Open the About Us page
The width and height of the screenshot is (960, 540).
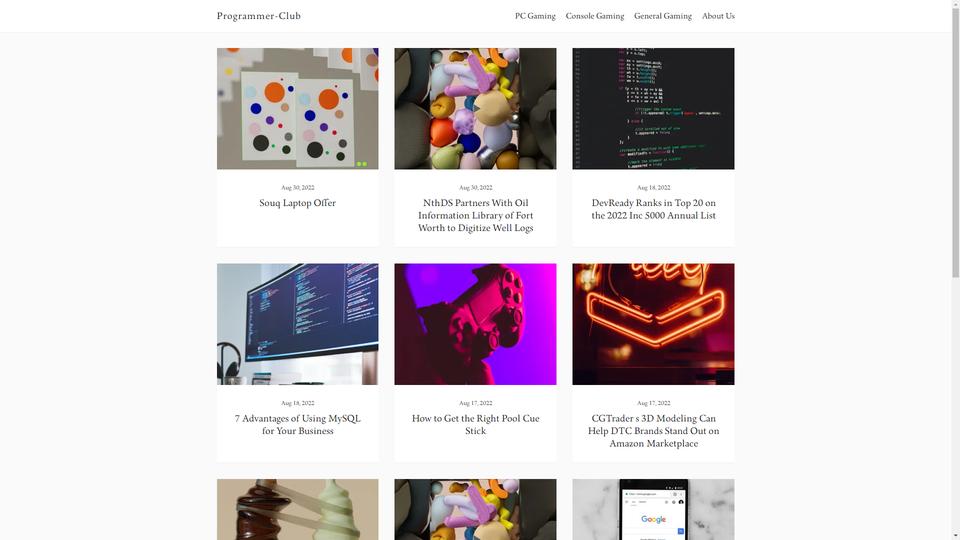coord(718,16)
